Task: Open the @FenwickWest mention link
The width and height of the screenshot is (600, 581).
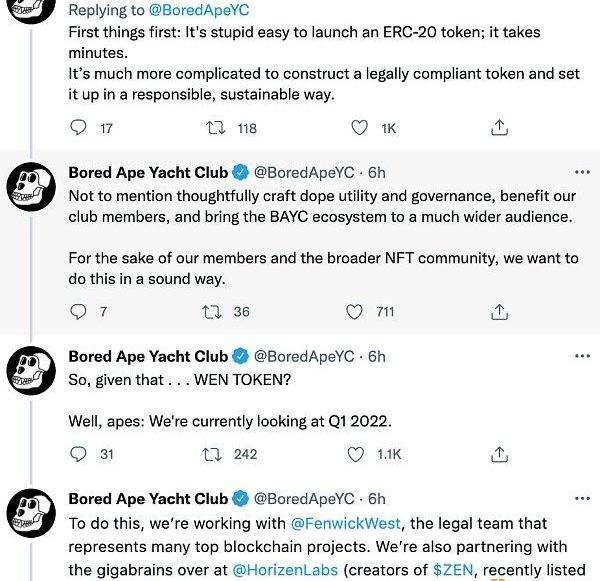Action: point(346,523)
